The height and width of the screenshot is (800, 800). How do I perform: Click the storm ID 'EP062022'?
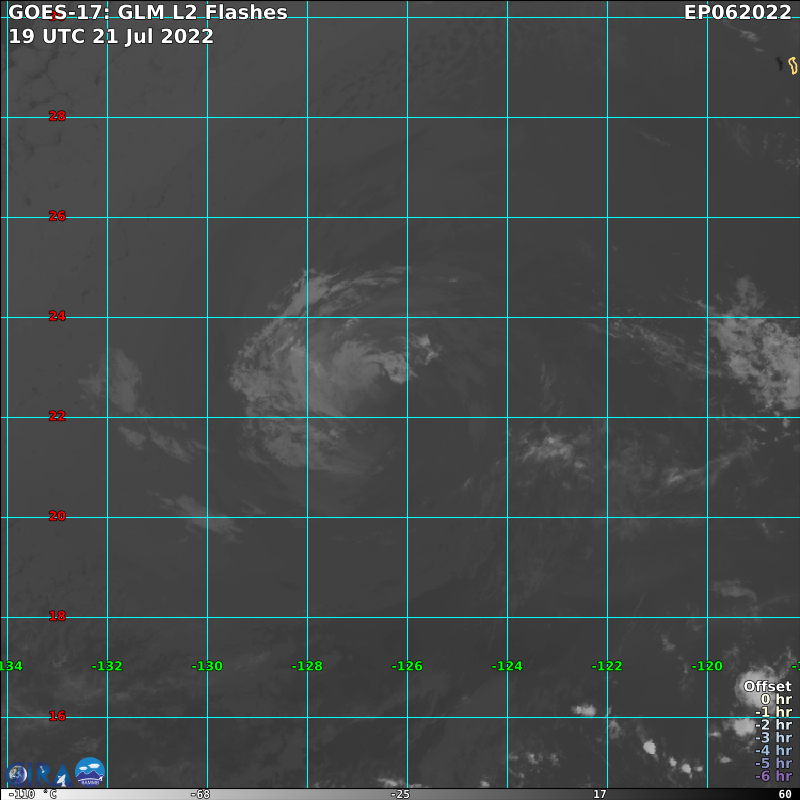tap(737, 12)
